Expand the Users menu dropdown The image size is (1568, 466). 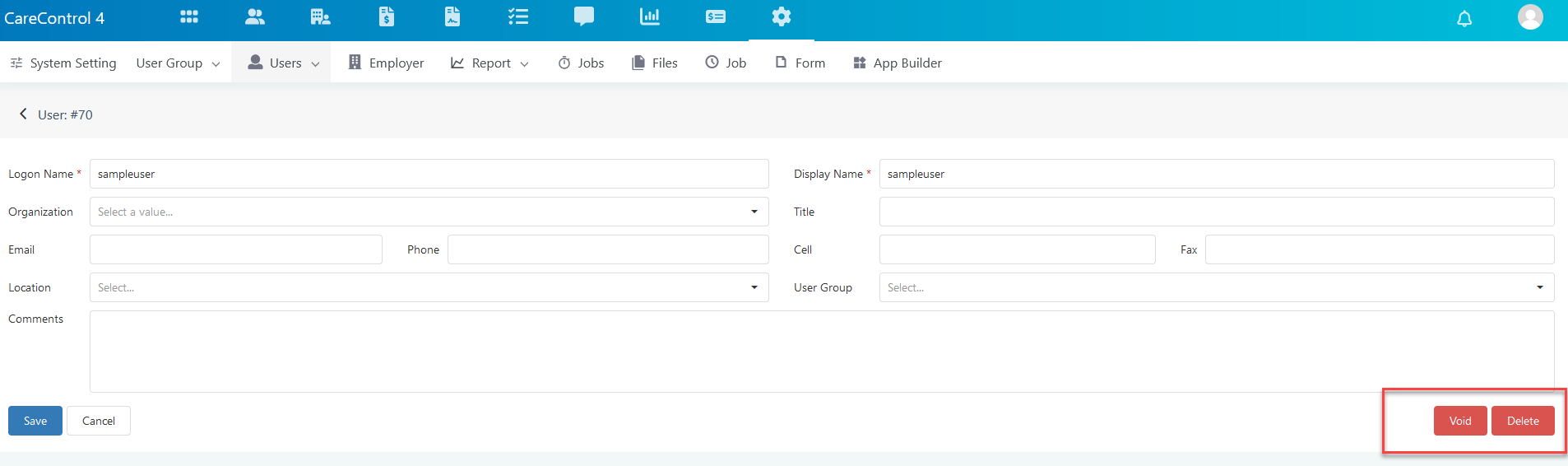click(x=283, y=63)
